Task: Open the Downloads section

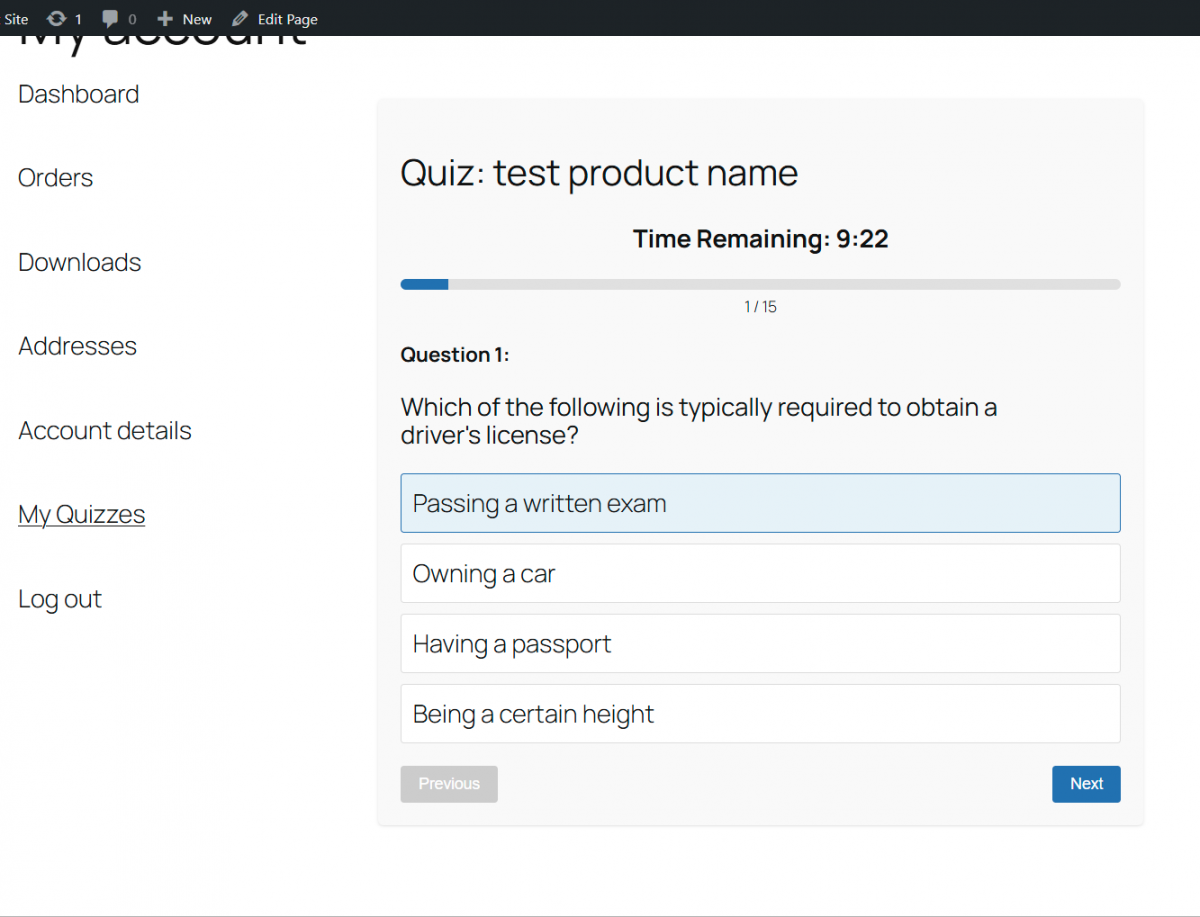Action: 80,262
